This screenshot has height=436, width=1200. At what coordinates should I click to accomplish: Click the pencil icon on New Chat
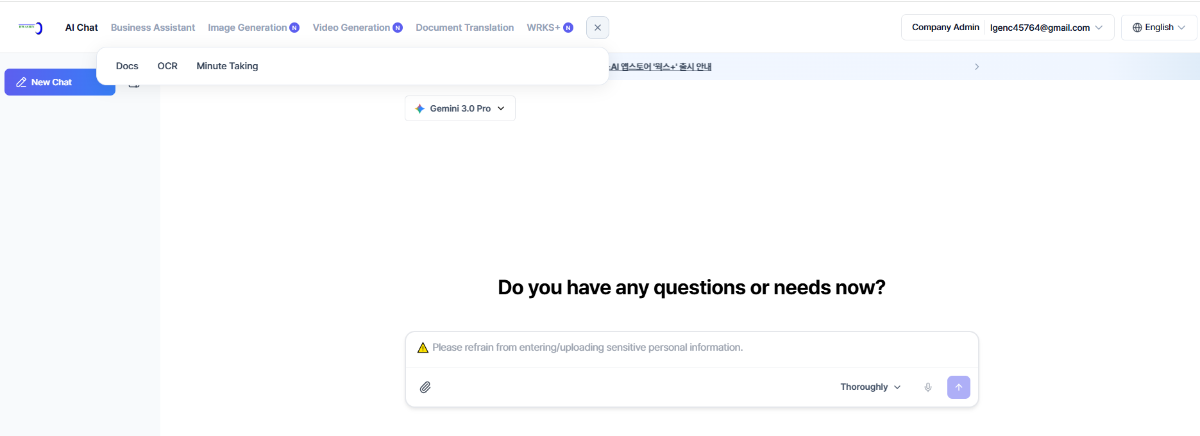pos(21,82)
